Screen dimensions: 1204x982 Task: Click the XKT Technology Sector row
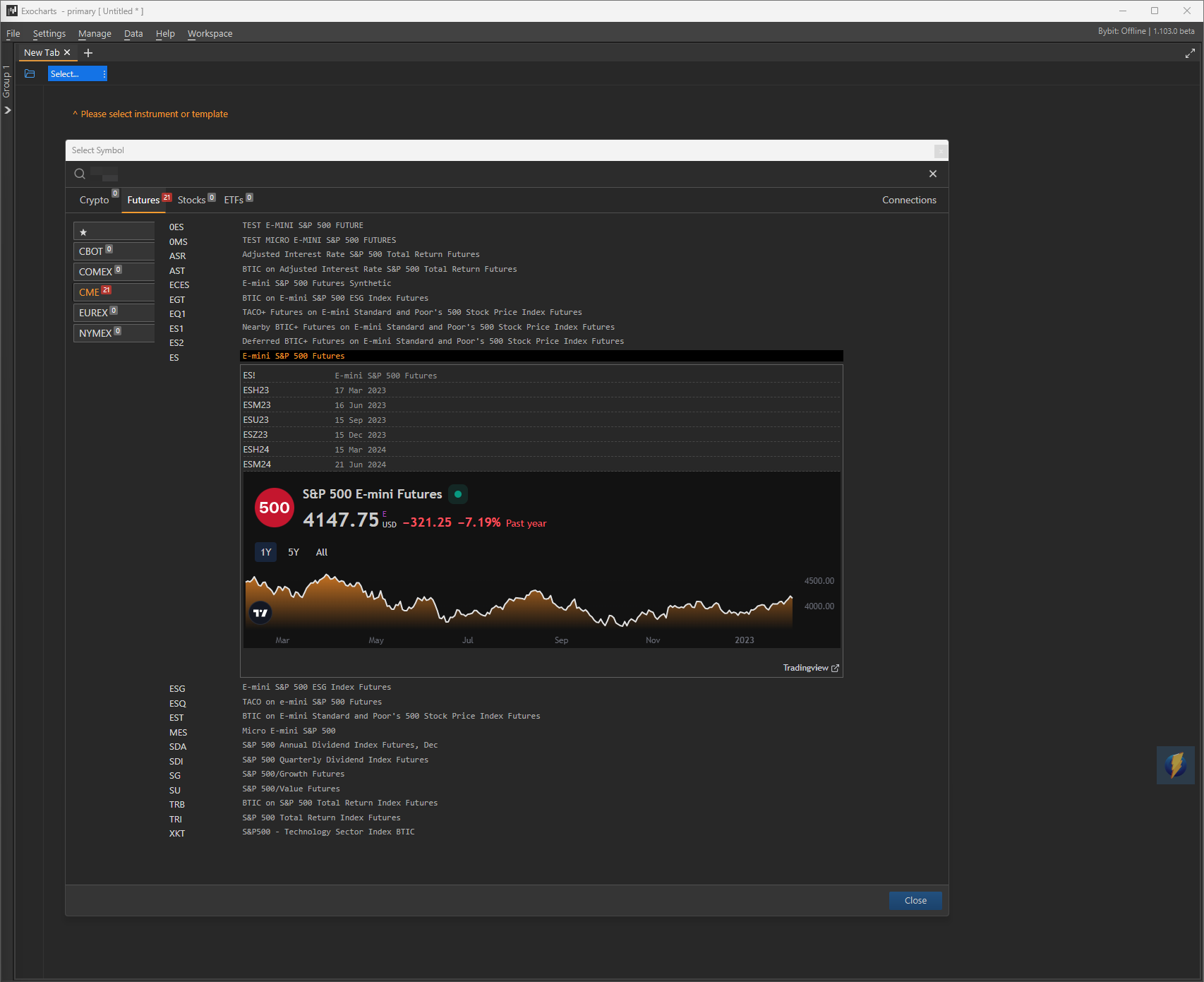coord(505,832)
